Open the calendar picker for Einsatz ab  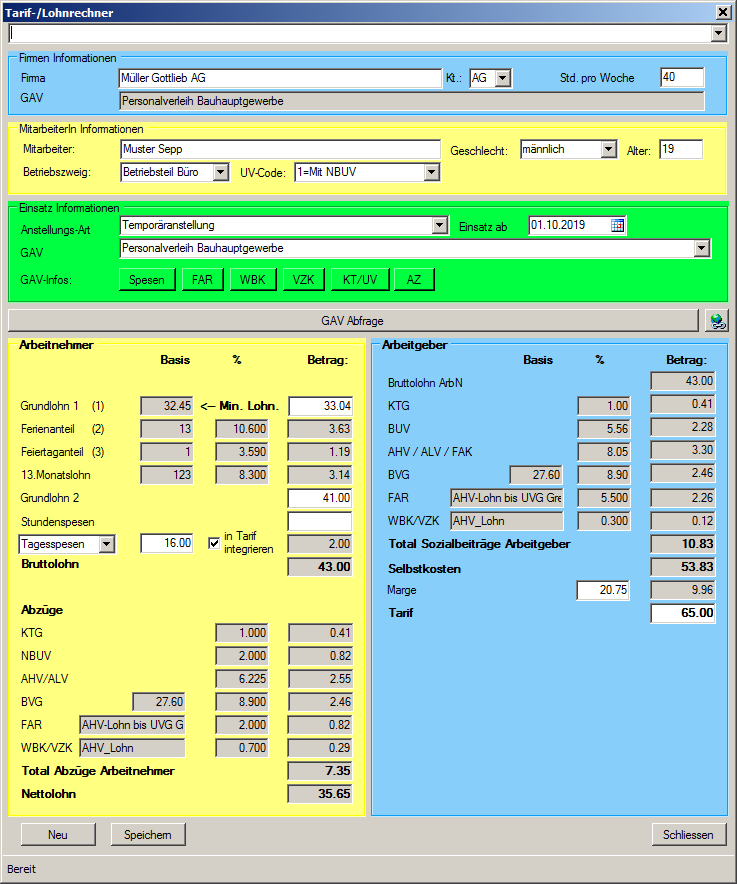617,226
